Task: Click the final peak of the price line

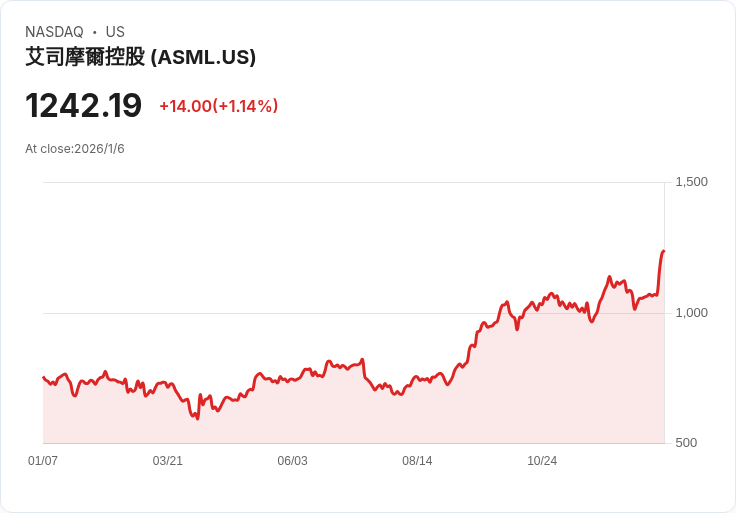Action: coord(663,251)
